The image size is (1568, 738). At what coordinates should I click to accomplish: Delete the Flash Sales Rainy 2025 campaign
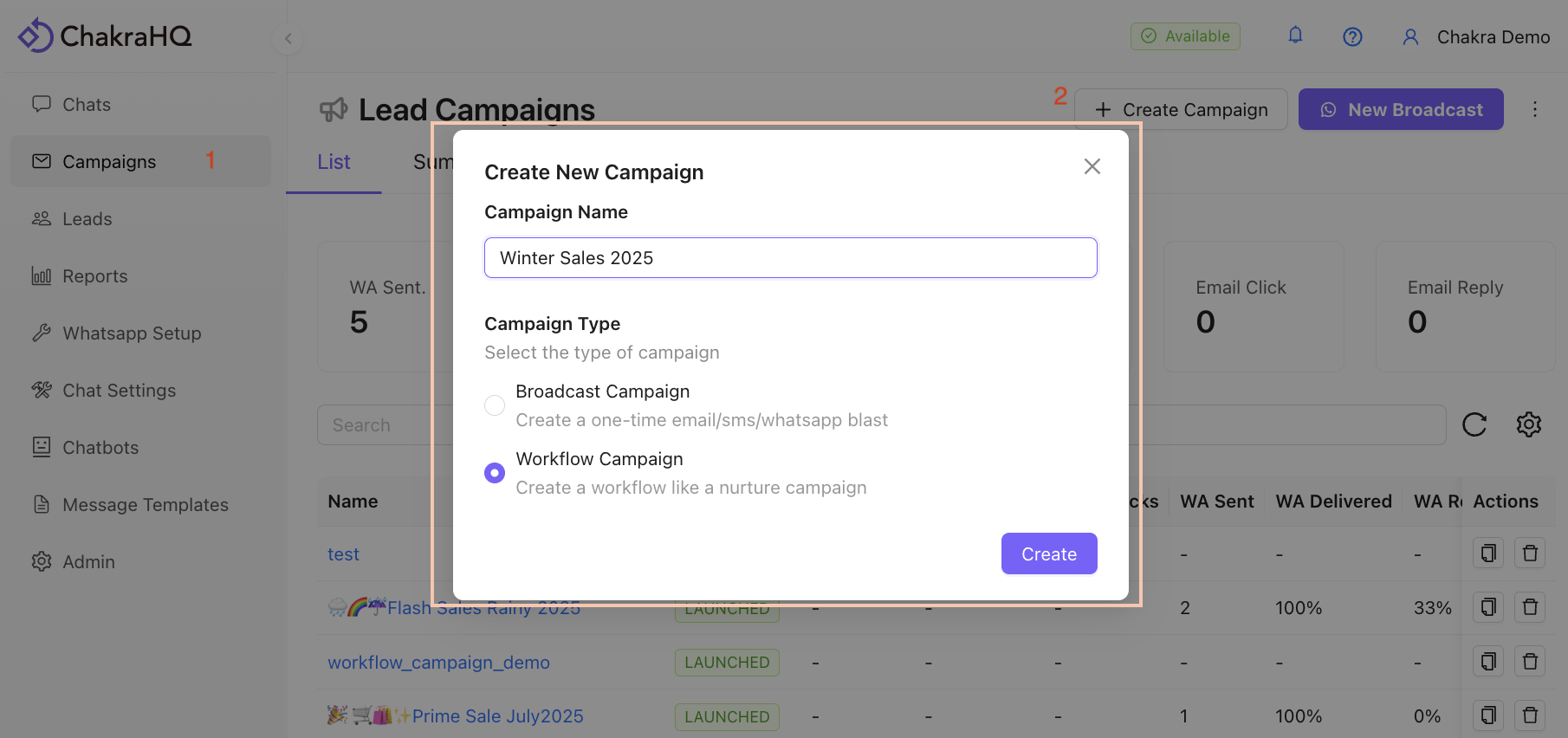point(1530,607)
